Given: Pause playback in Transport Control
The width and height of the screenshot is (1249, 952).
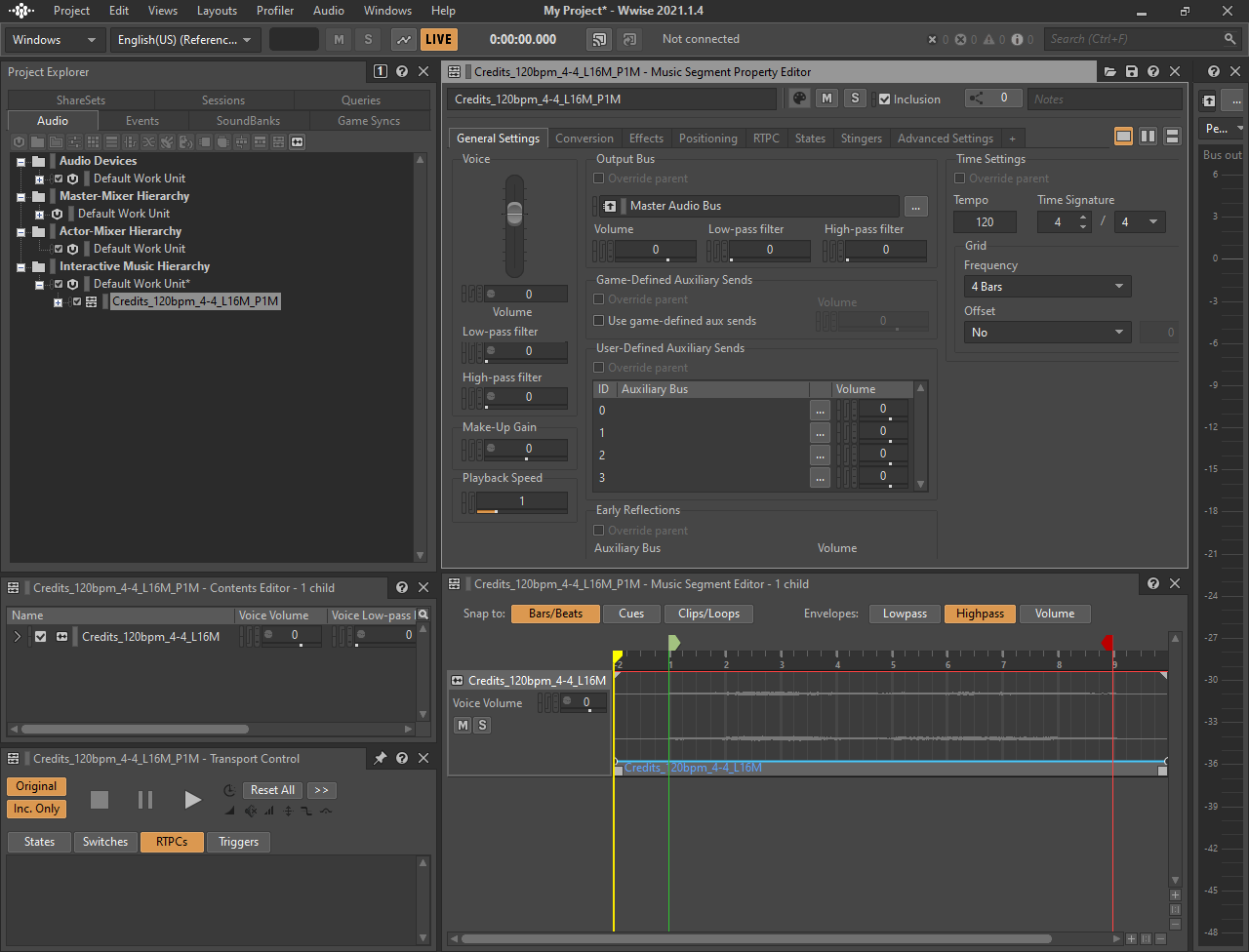Looking at the screenshot, I should click(x=145, y=800).
